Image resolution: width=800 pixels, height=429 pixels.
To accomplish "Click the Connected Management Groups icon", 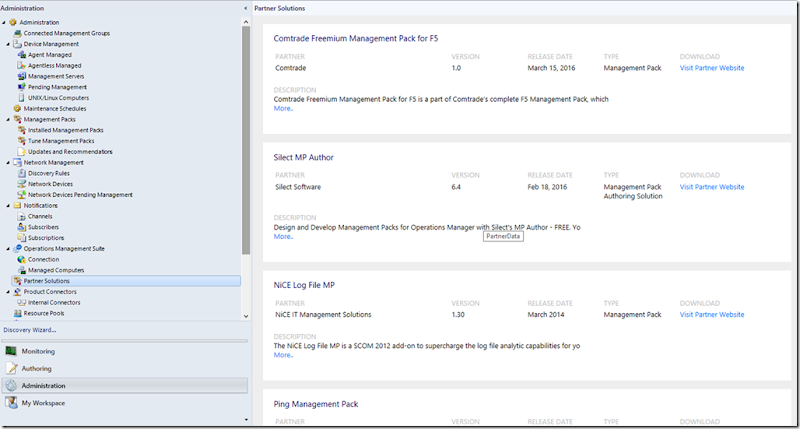I will click(17, 33).
